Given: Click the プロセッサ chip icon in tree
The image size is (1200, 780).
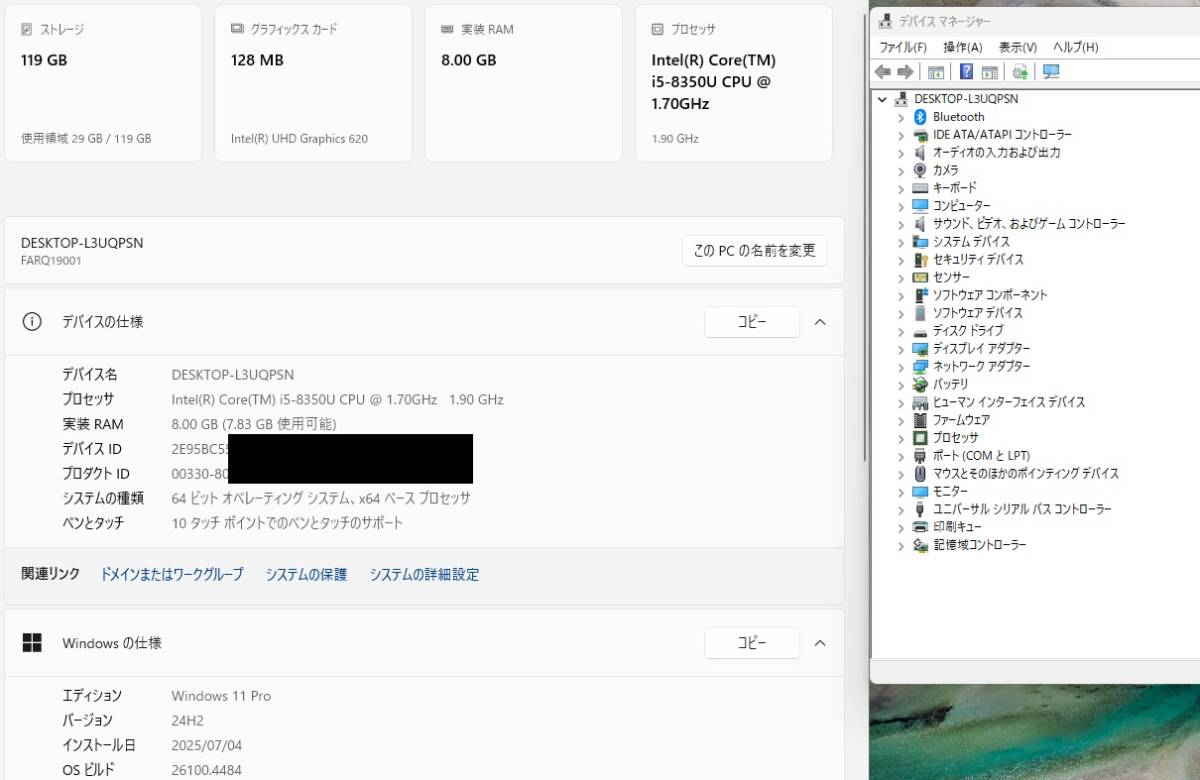Looking at the screenshot, I should click(x=921, y=437).
